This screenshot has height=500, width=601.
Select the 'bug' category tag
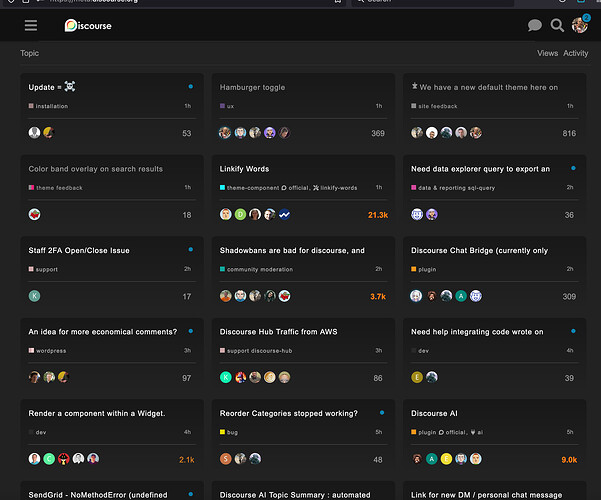229,433
